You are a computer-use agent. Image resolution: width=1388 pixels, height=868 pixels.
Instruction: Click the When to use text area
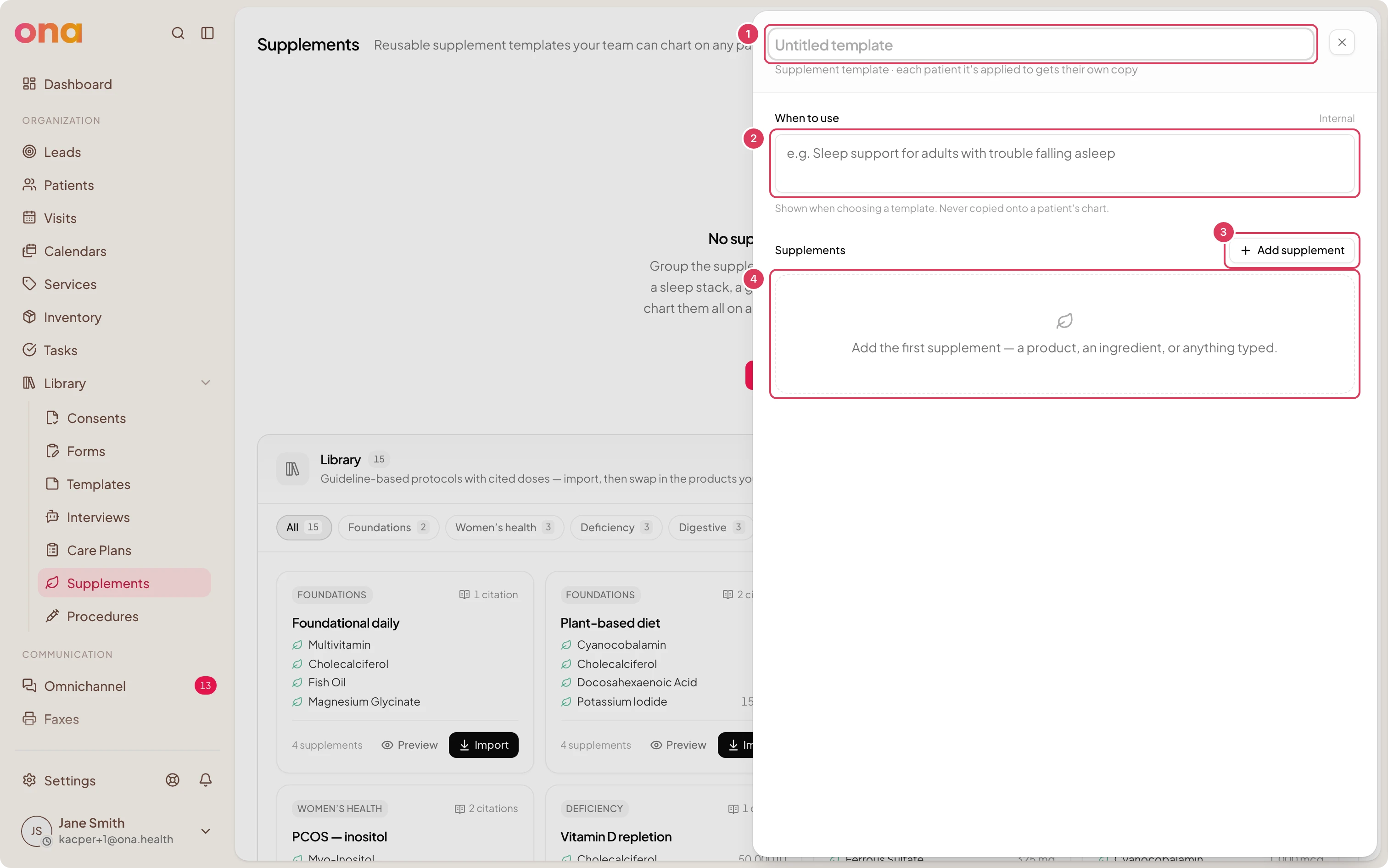tap(1065, 164)
